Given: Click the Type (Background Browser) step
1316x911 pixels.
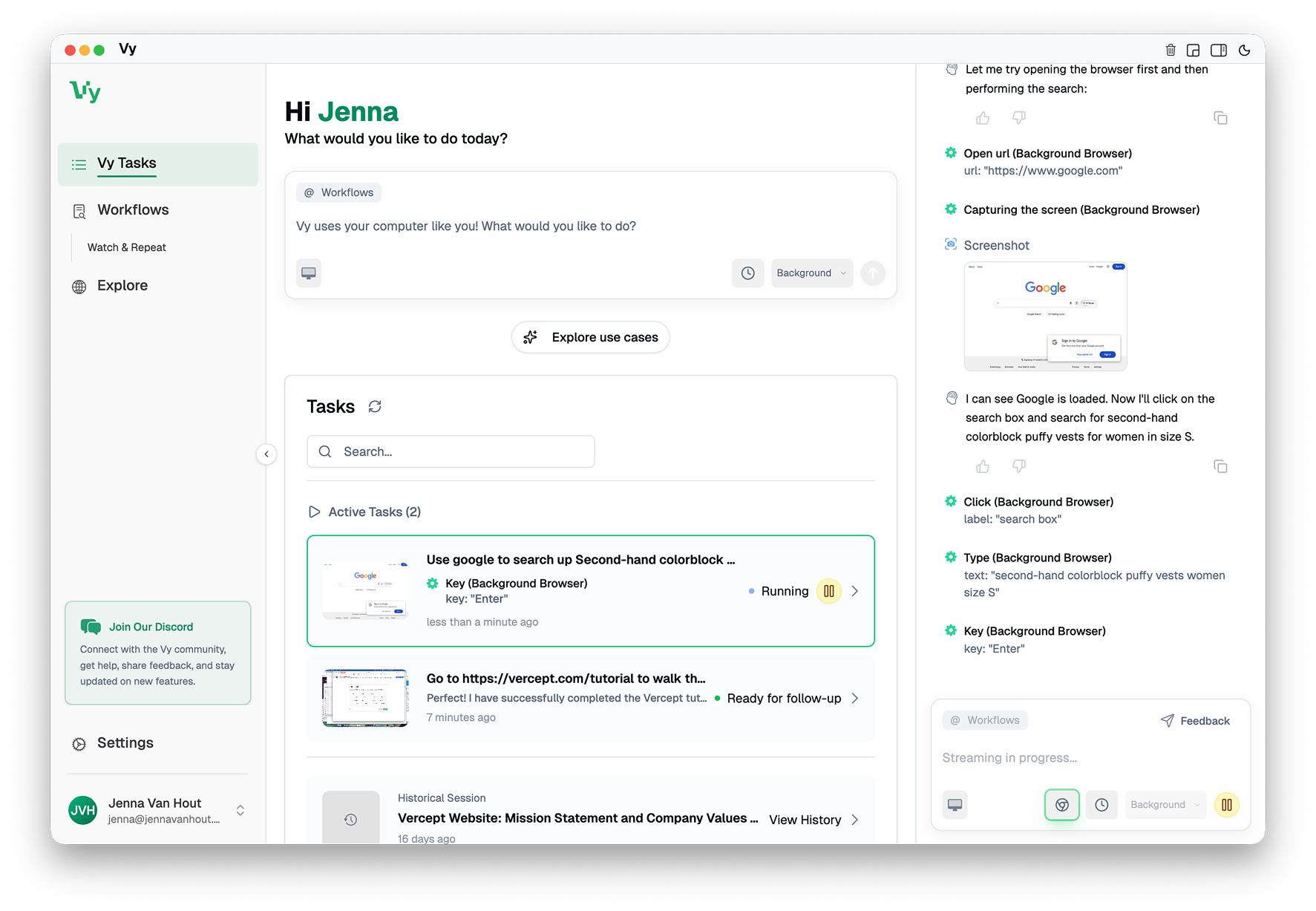Looking at the screenshot, I should (1038, 558).
